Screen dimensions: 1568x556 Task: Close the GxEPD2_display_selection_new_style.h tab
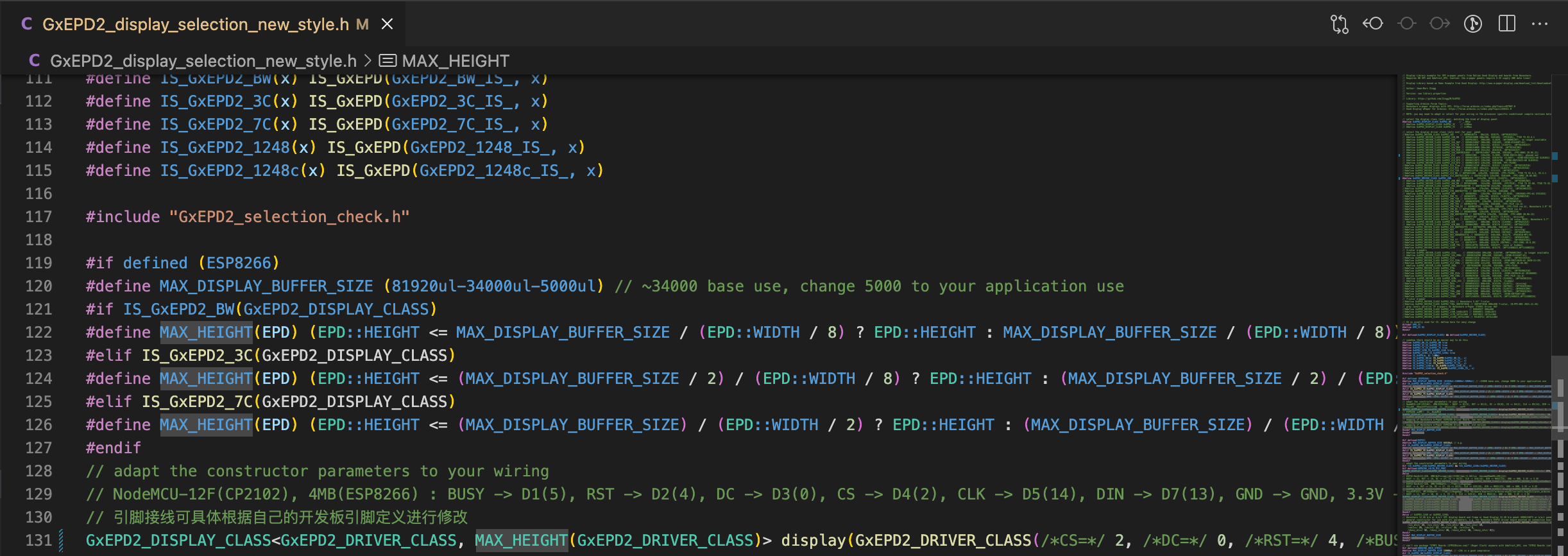point(387,24)
